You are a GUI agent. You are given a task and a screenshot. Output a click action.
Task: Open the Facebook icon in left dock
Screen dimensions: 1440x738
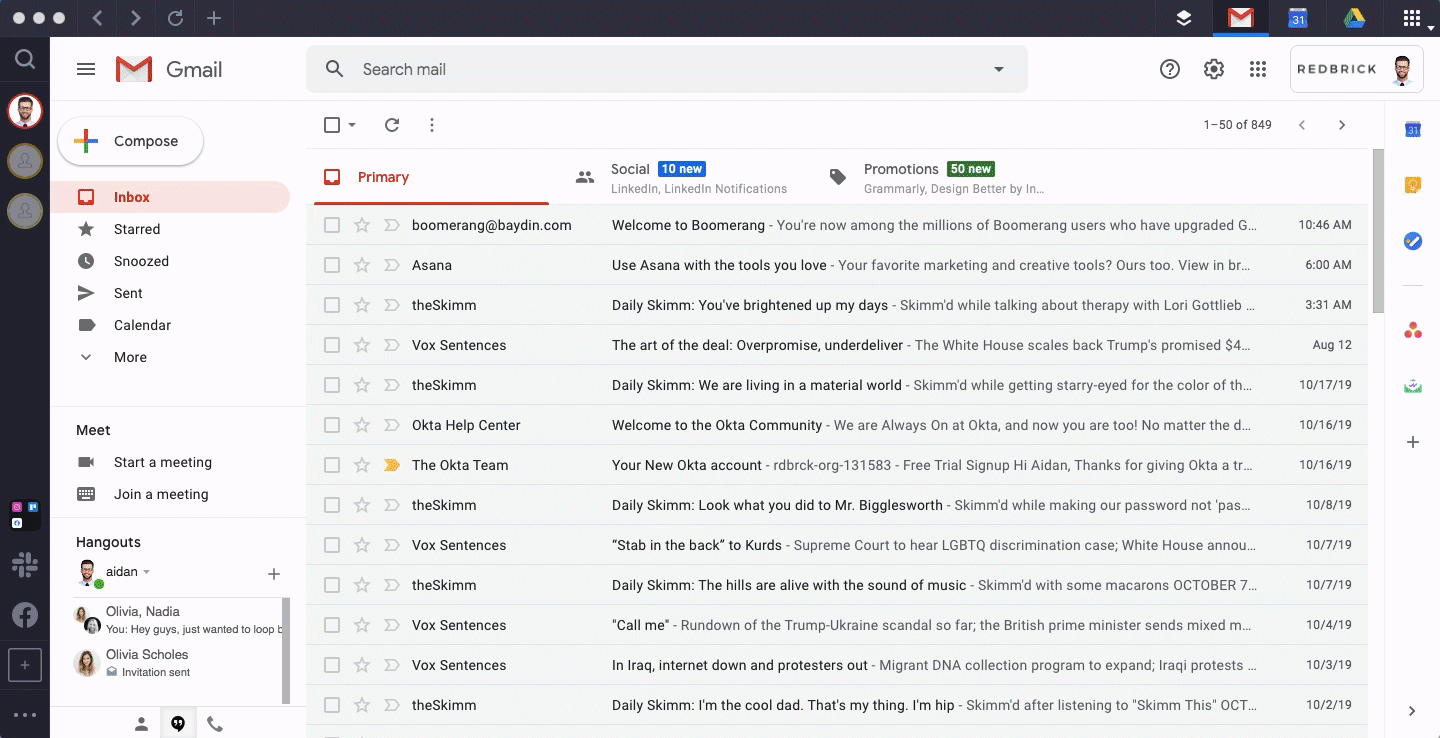[x=25, y=615]
